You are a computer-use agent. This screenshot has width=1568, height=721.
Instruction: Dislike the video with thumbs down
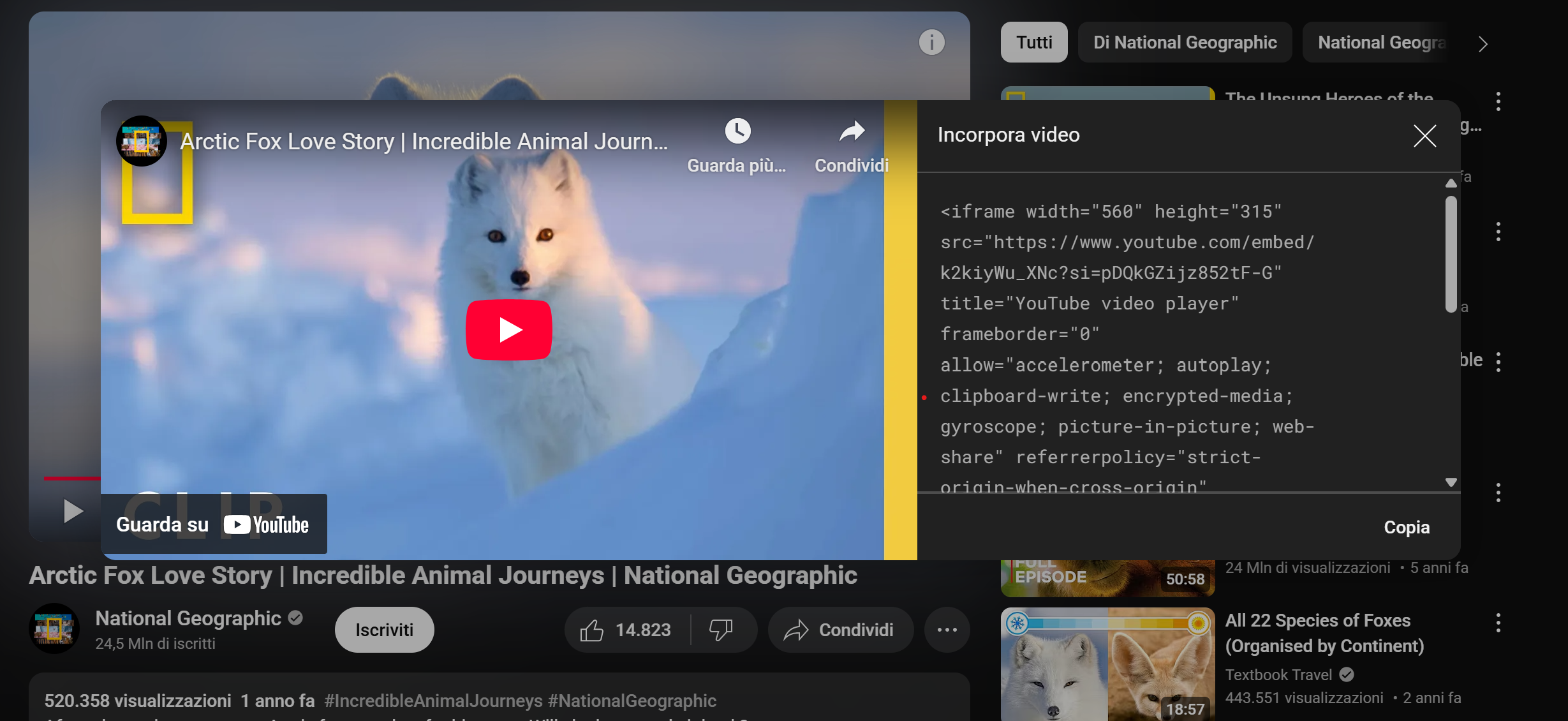[x=722, y=630]
